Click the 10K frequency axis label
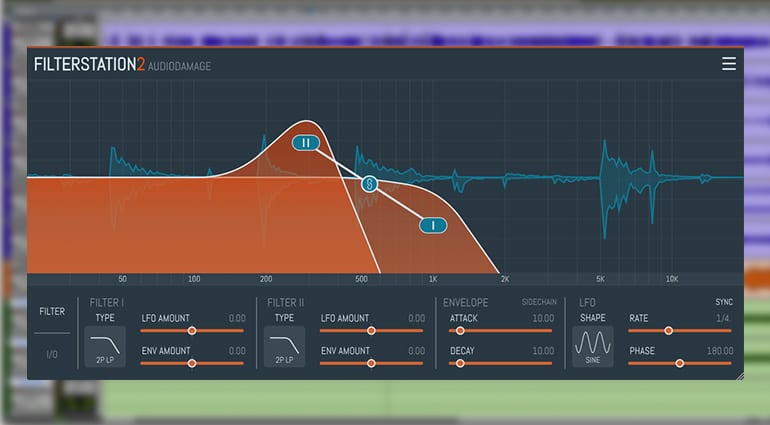This screenshot has height=425, width=770. pyautogui.click(x=672, y=279)
